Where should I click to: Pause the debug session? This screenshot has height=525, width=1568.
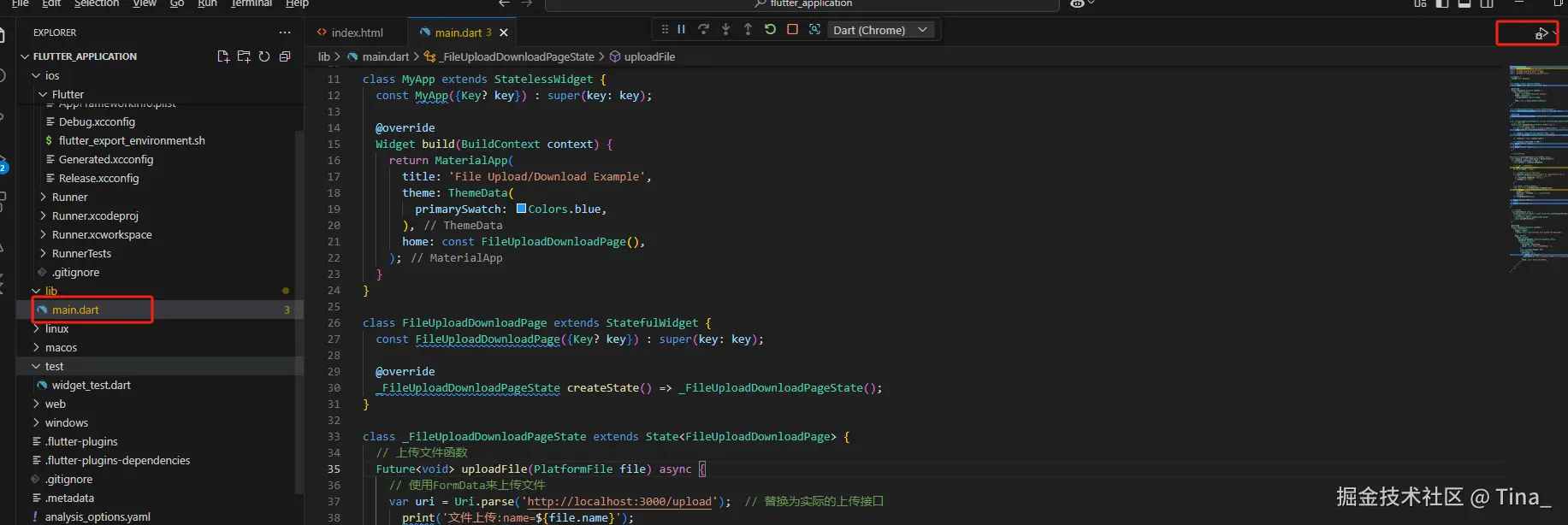[682, 29]
